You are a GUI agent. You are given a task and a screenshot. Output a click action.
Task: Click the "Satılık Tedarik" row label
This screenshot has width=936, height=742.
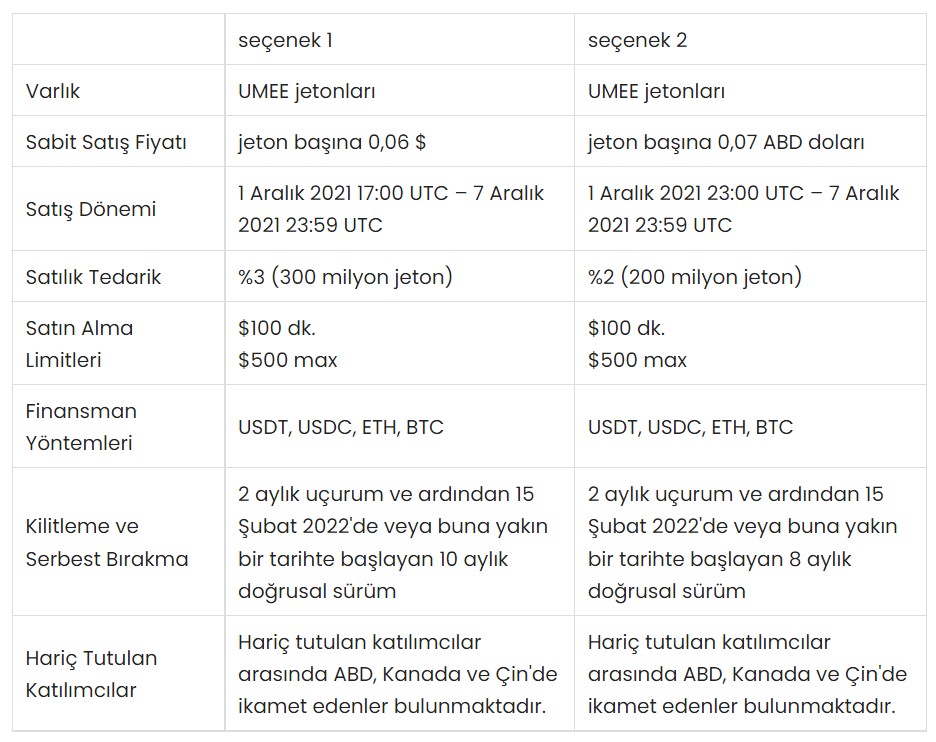pyautogui.click(x=93, y=276)
